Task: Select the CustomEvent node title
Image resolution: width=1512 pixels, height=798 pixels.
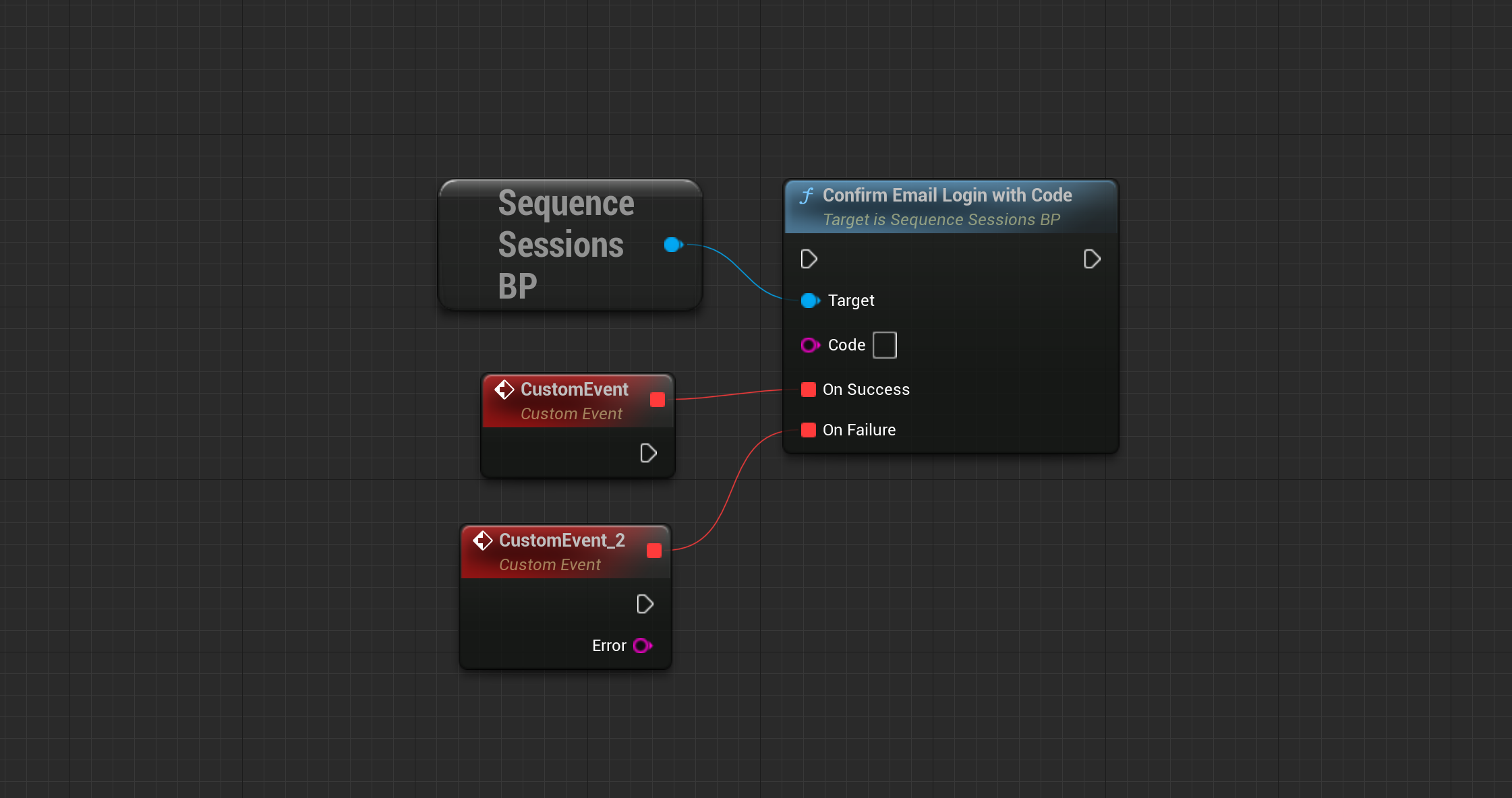Action: [574, 390]
